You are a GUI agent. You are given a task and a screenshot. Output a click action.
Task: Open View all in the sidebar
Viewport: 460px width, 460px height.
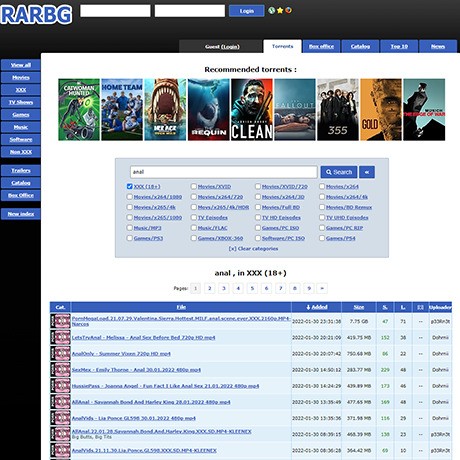pos(21,65)
